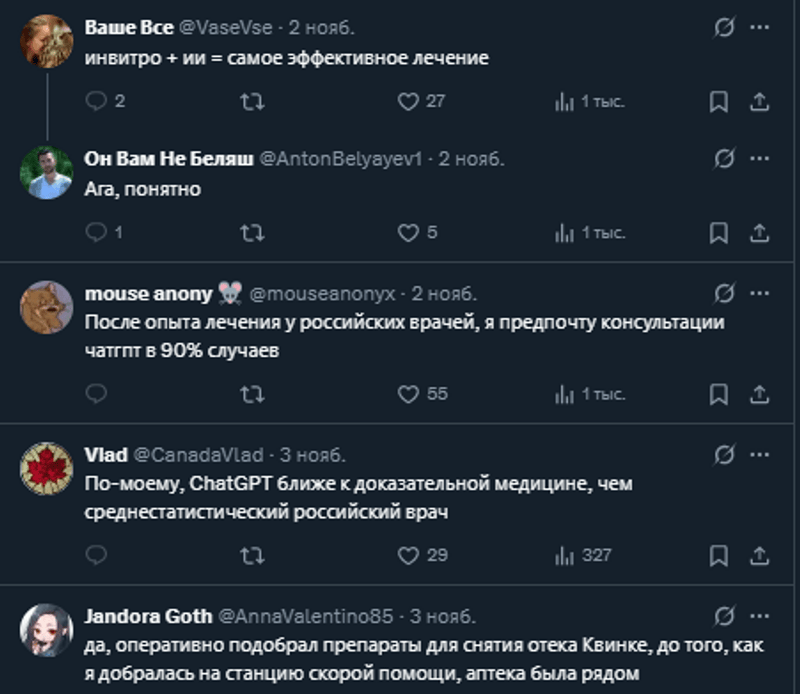800x694 pixels.
Task: Like the 'Ага, понятно' reply
Action: pos(408,232)
